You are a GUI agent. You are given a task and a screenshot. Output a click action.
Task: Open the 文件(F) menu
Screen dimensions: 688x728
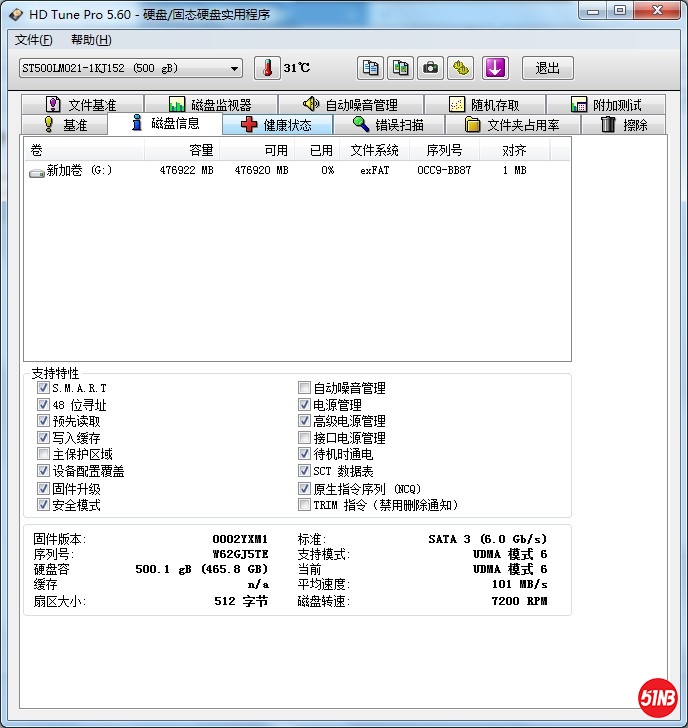pos(34,40)
